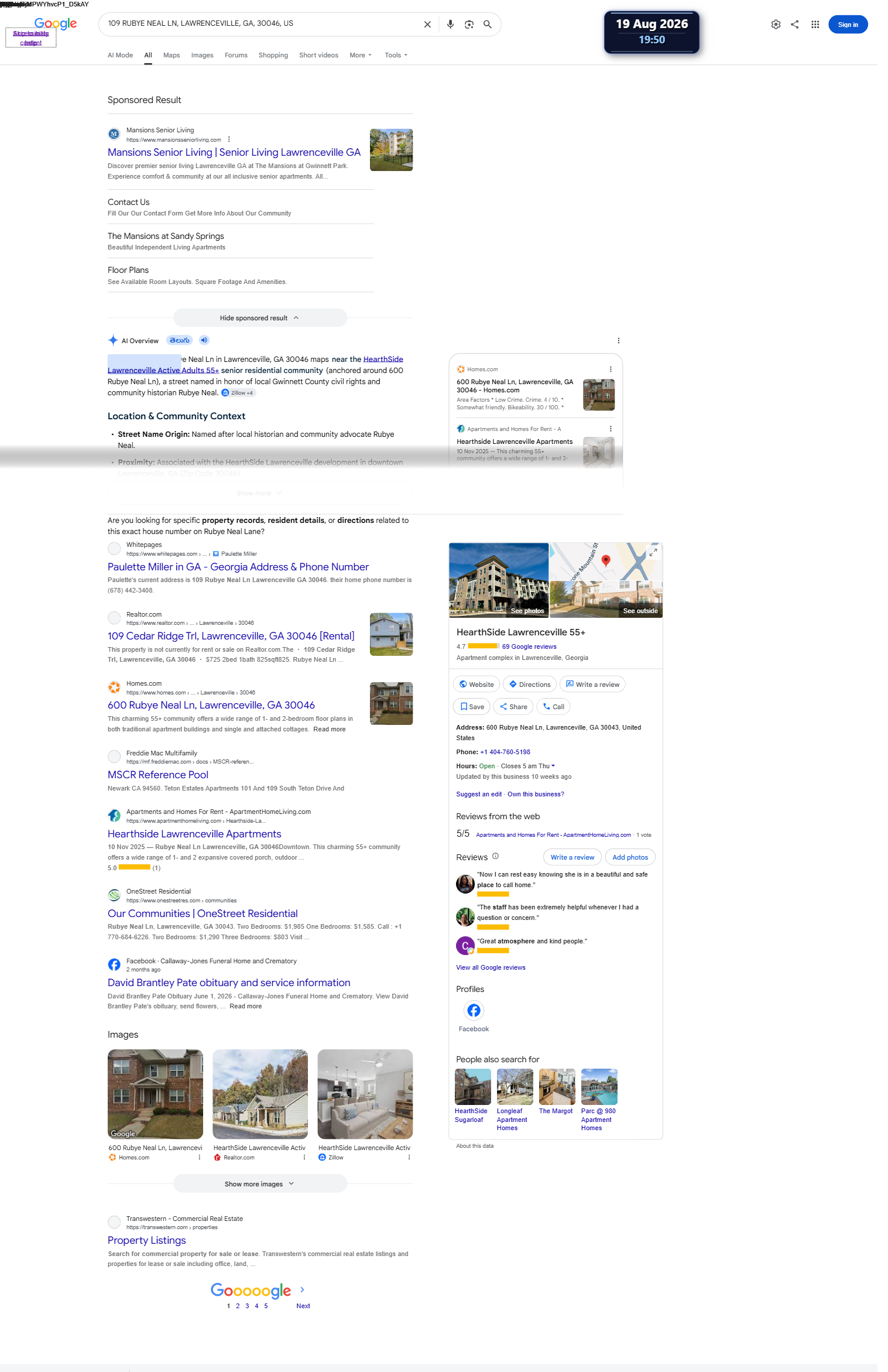The width and height of the screenshot is (888, 1372).
Task: Open HearthSide Sugarloaf thumbnail
Action: 472,1087
